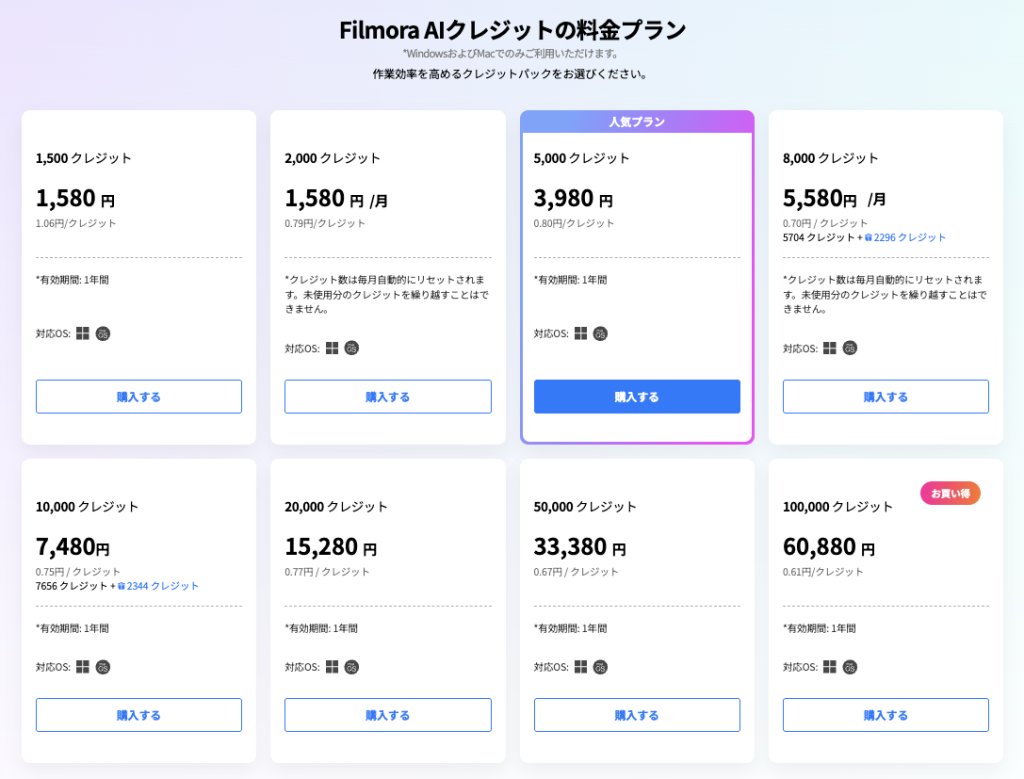Click the macOS icon in the 8,000 credit card

[x=849, y=348]
